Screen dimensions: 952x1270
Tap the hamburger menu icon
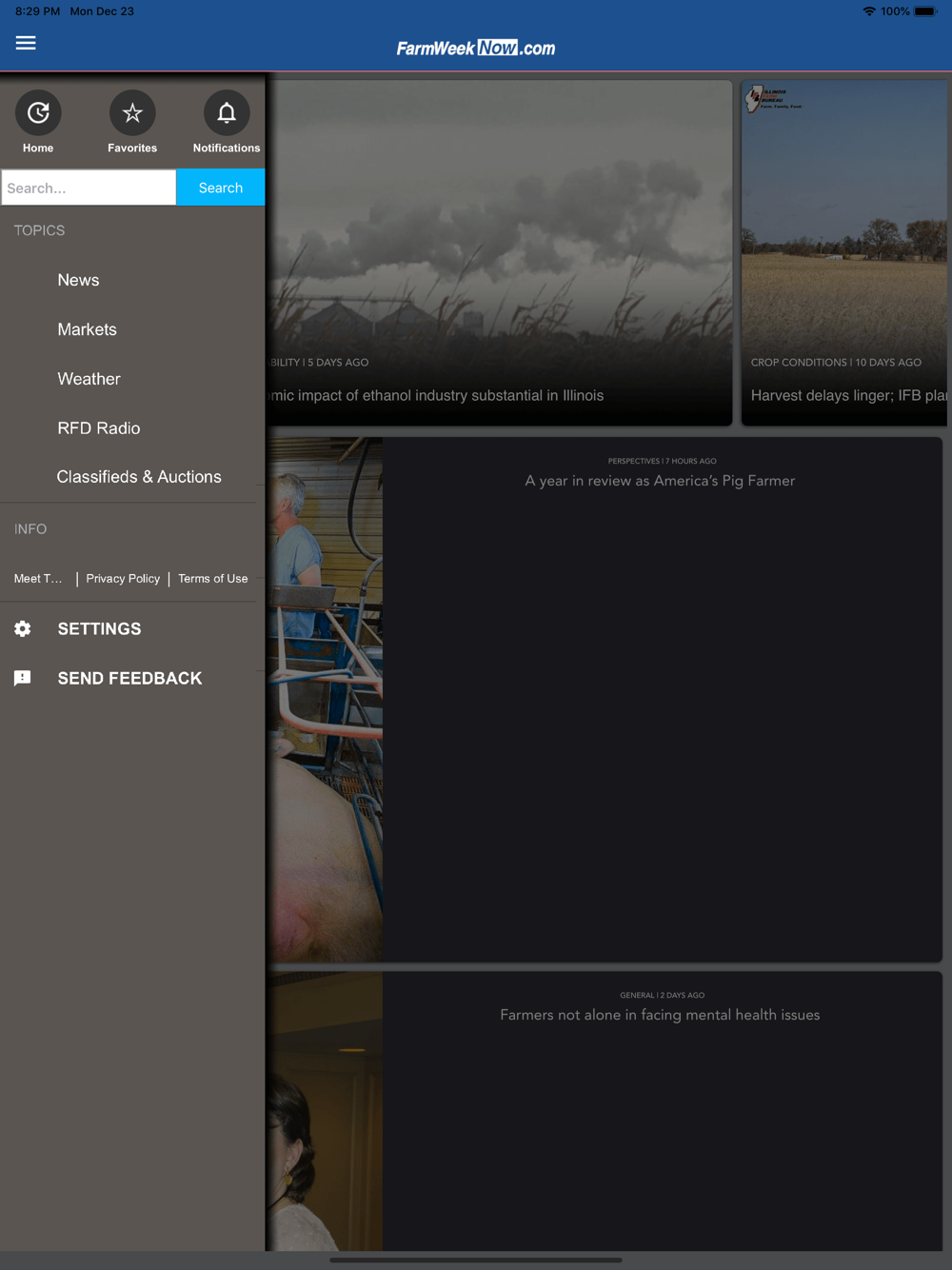(26, 43)
